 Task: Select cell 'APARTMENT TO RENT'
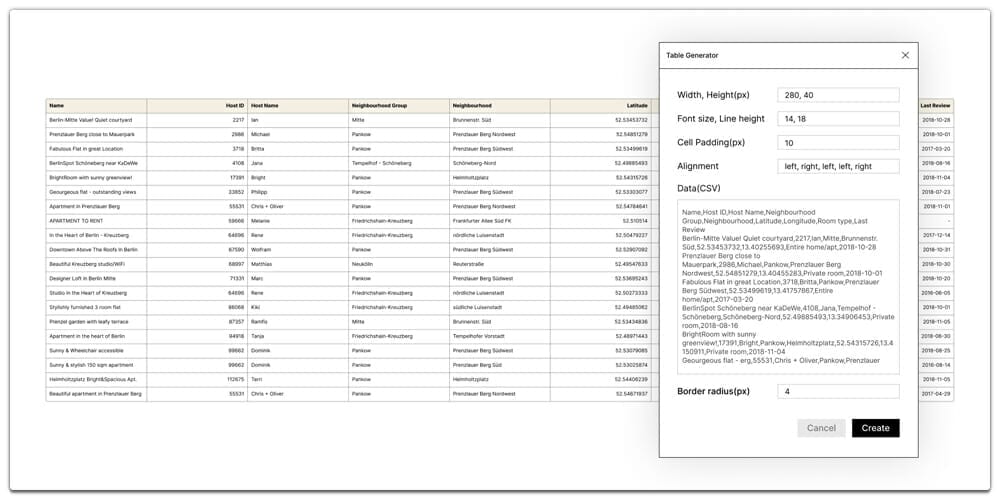[x=96, y=221]
